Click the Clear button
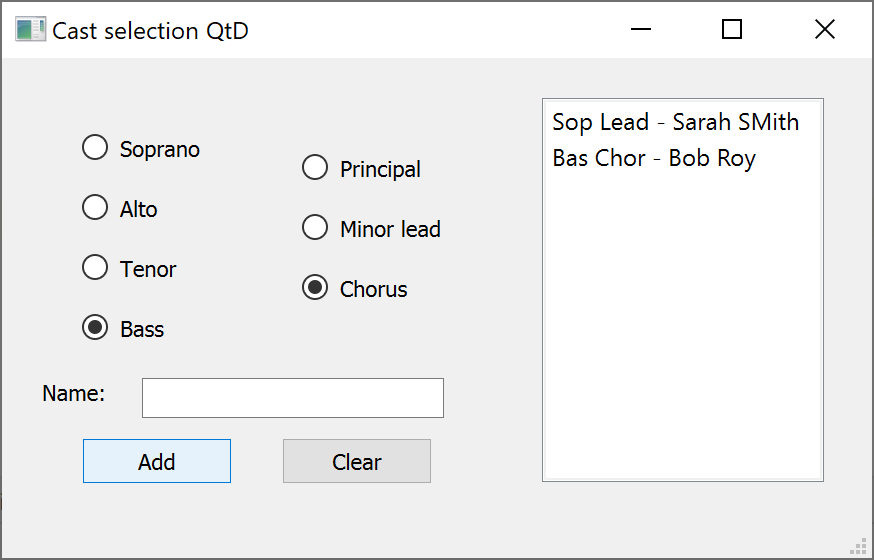The width and height of the screenshot is (874, 560). pos(357,461)
